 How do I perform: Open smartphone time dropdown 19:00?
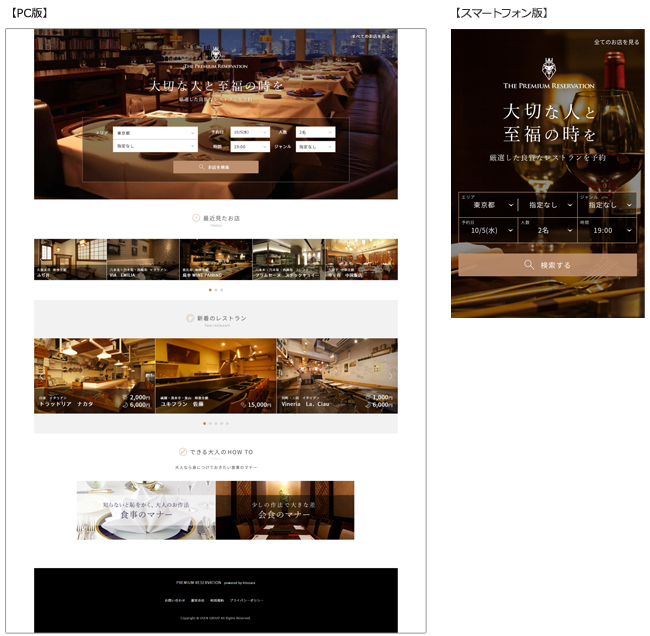[x=607, y=230]
